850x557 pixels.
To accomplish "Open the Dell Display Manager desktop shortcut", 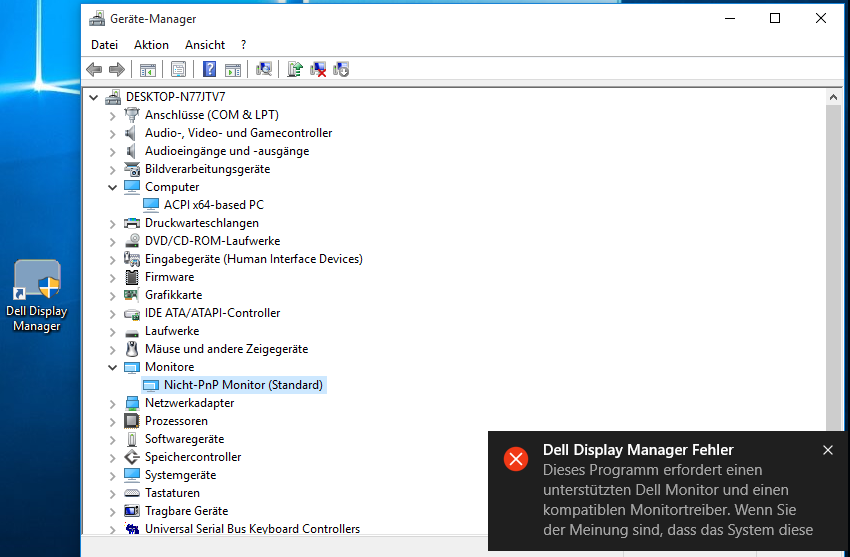I will 37,295.
